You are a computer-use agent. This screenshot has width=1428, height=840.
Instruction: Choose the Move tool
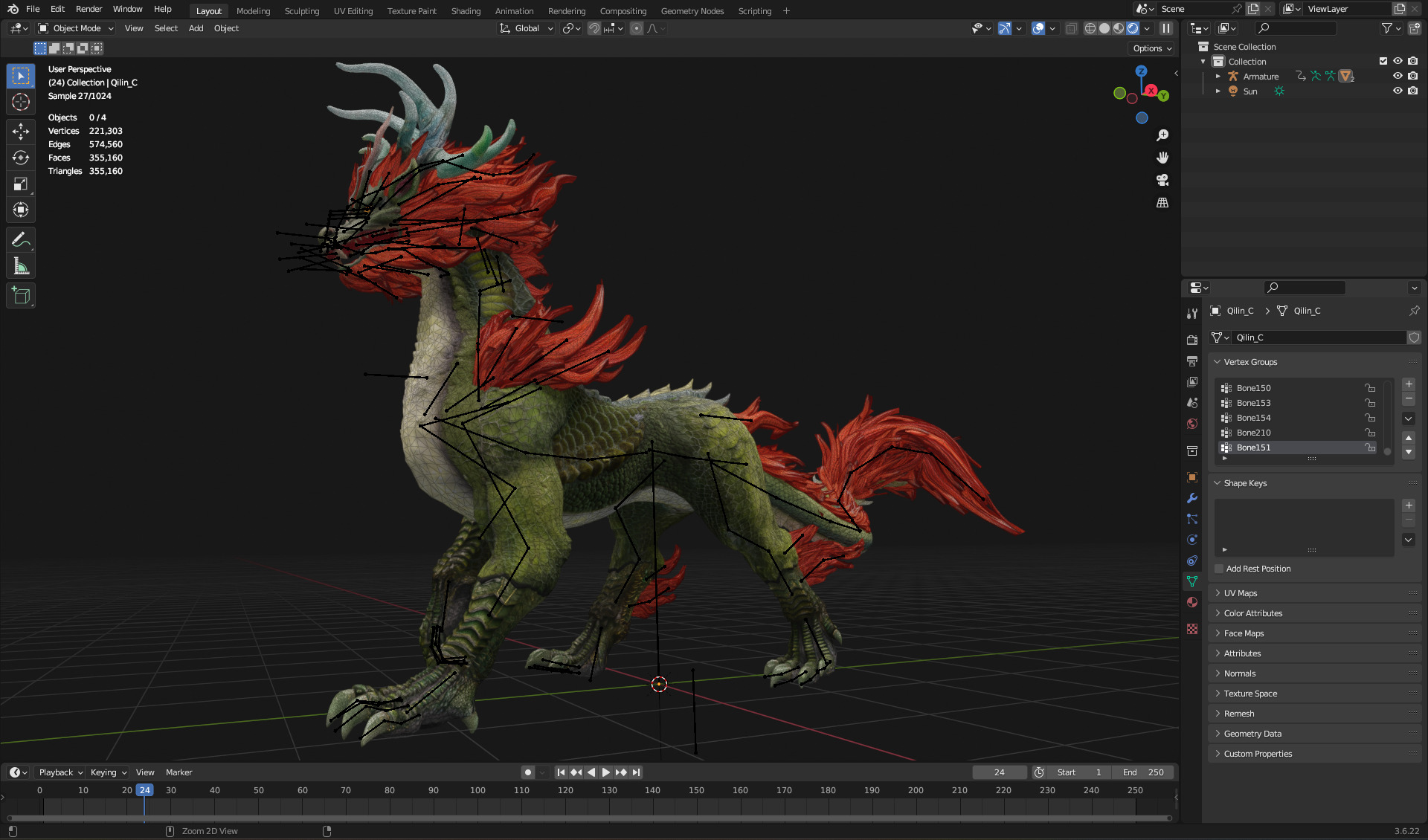(x=21, y=132)
